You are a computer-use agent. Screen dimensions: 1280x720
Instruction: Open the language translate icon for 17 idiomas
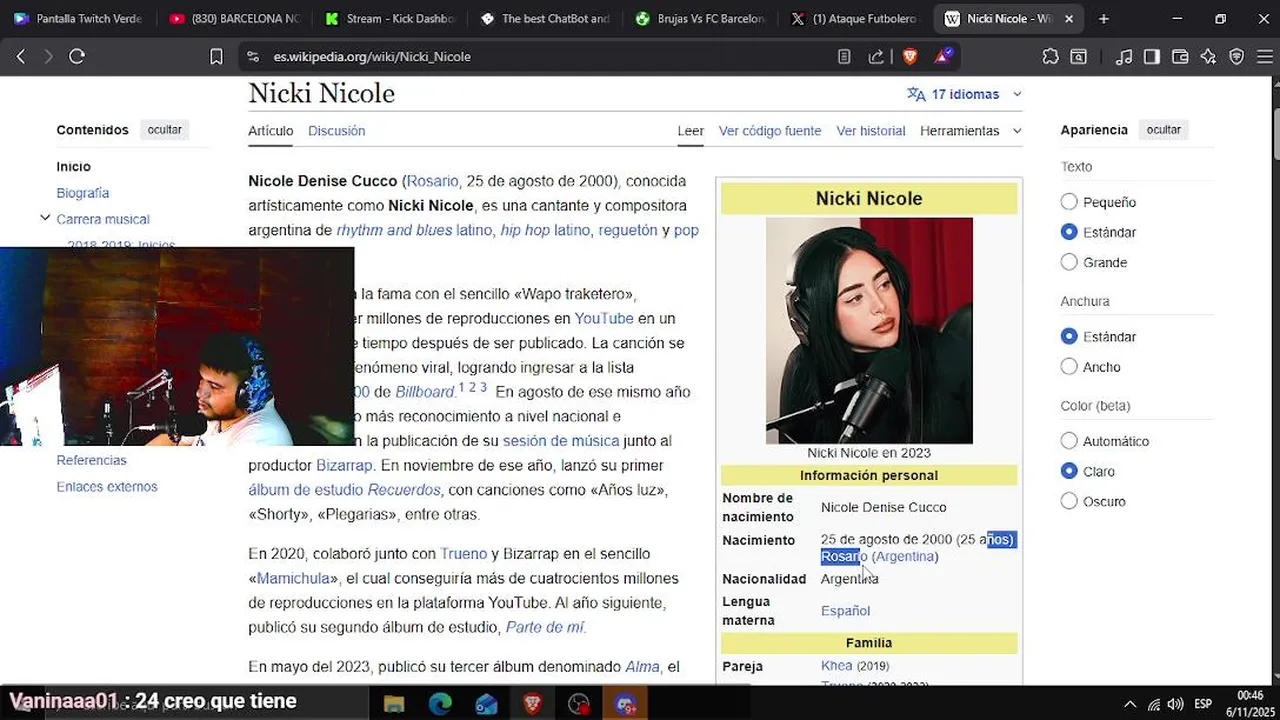[x=916, y=94]
